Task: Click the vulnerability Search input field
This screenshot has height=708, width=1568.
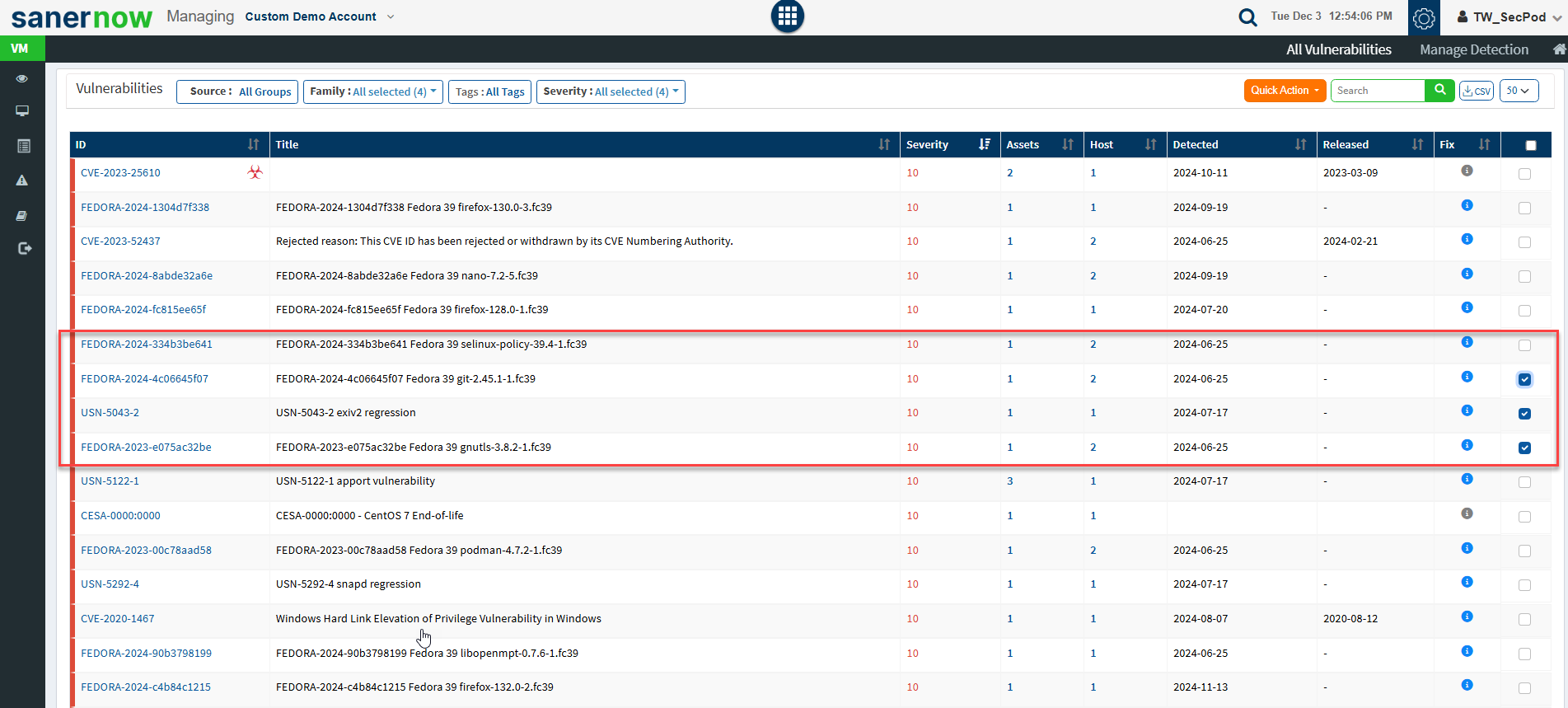Action: point(1377,91)
